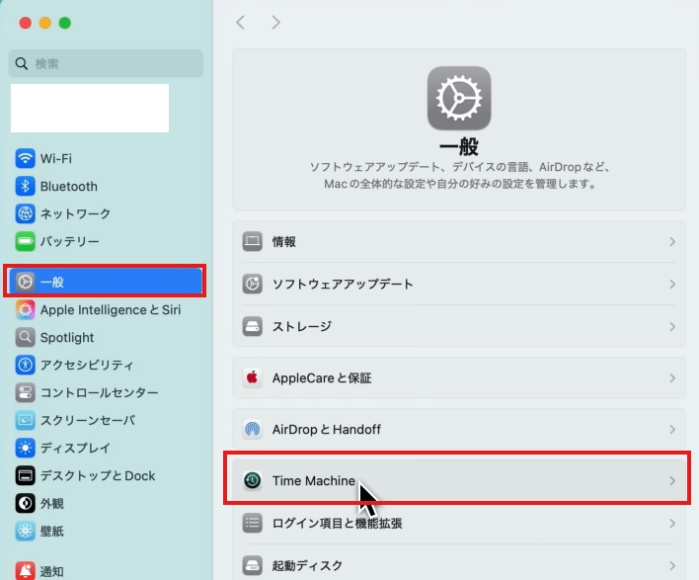Select Wi-Fi label in sidebar
The height and width of the screenshot is (580, 699).
(x=56, y=159)
